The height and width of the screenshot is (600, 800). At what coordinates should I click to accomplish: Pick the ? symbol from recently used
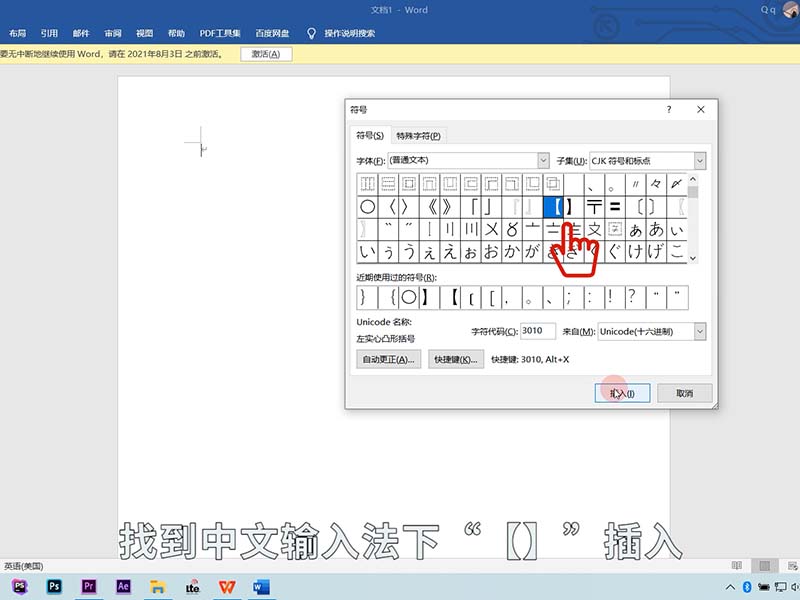[636, 297]
